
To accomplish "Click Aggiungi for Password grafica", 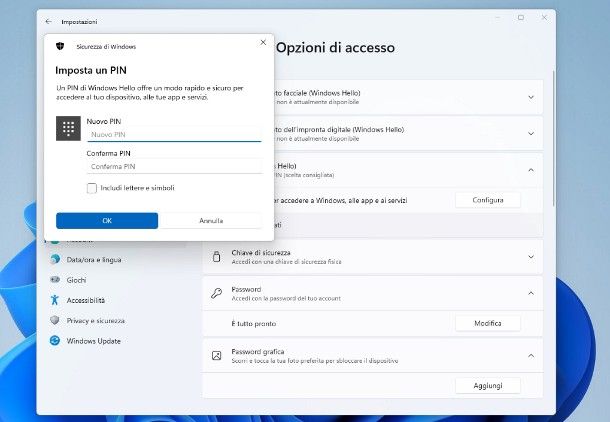I will point(488,385).
